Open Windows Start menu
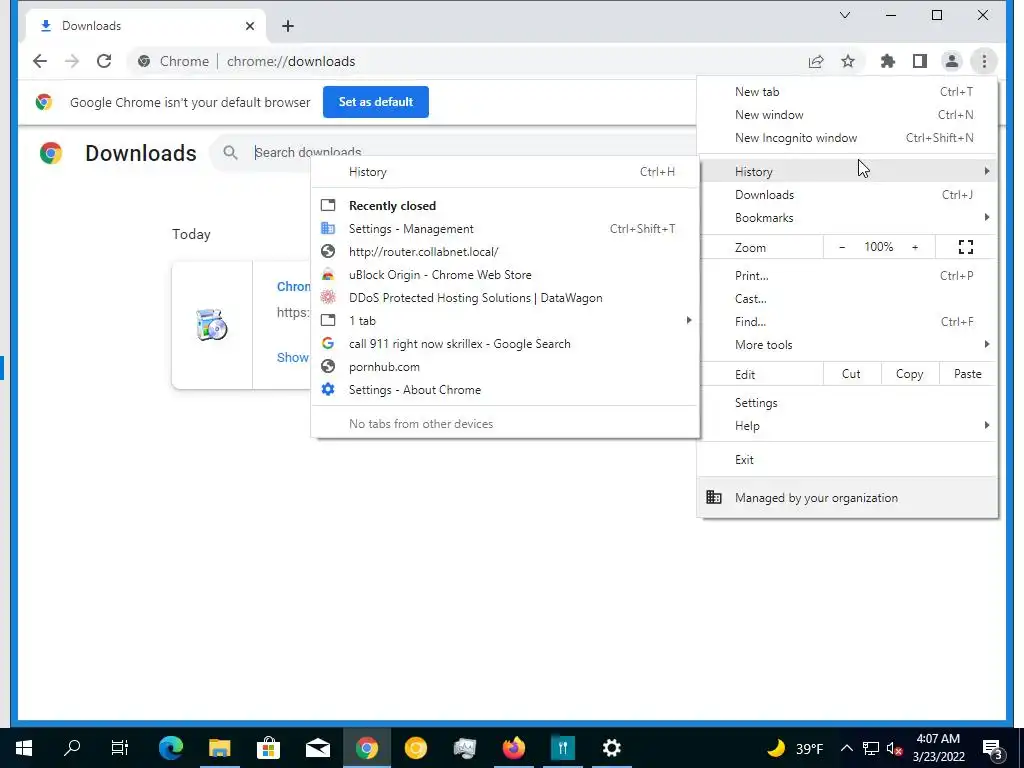Screen dimensions: 1024x768 tap(24, 748)
